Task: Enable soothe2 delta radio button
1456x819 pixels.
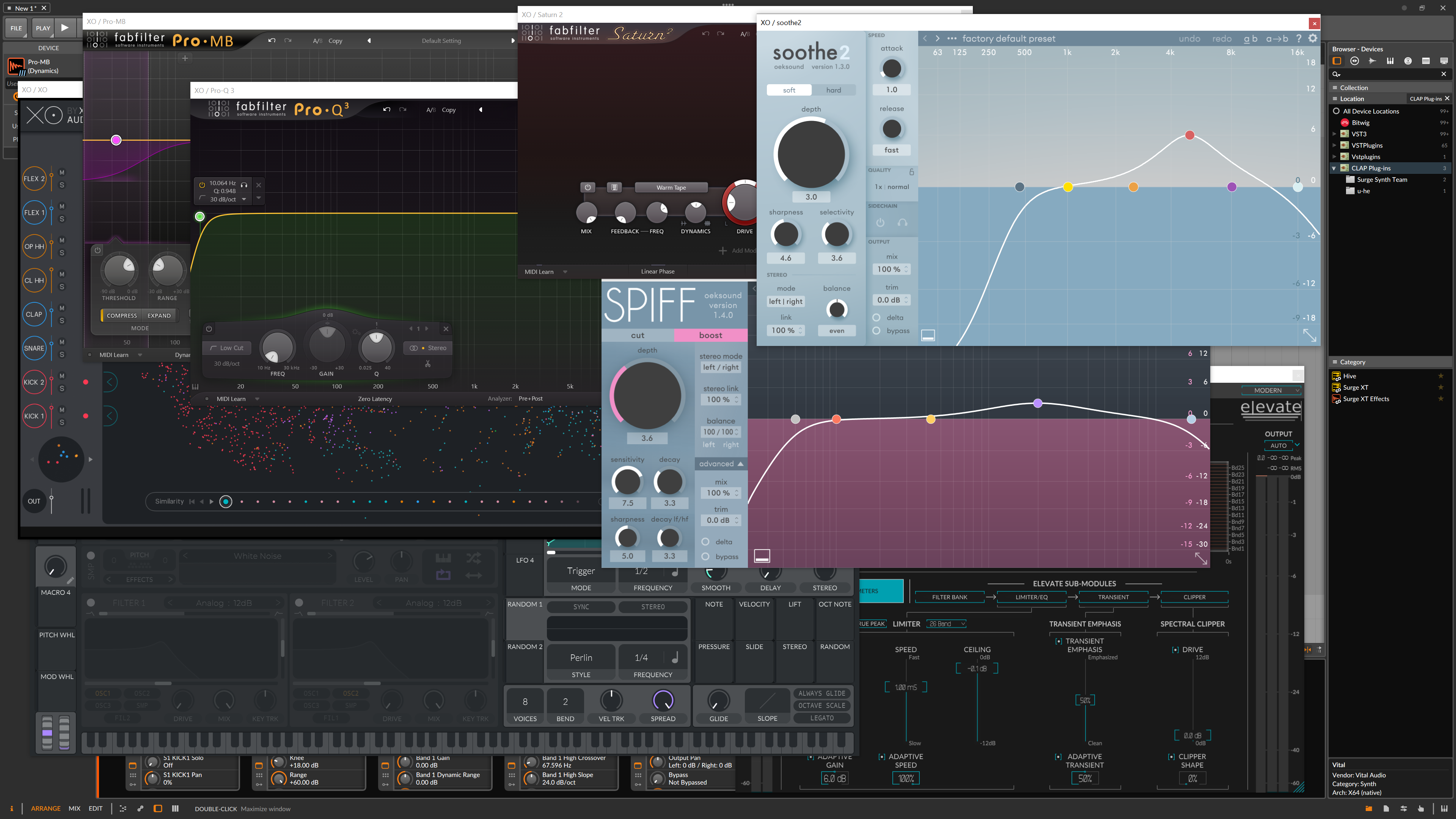Action: point(876,318)
